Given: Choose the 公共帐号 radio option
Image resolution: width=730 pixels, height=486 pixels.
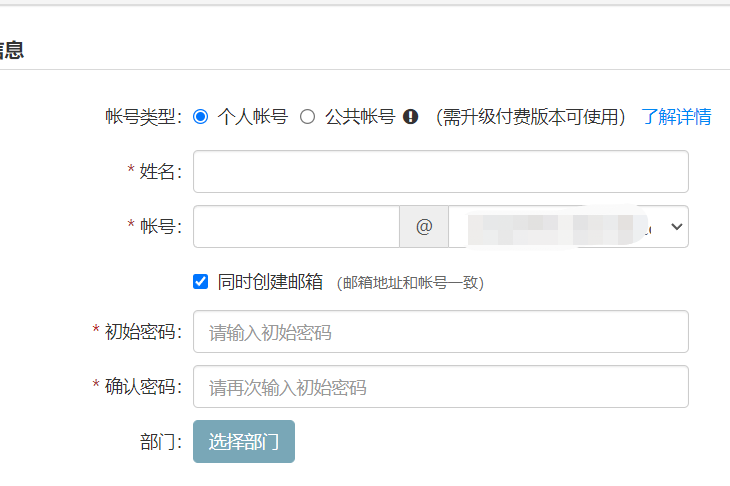Looking at the screenshot, I should [307, 117].
